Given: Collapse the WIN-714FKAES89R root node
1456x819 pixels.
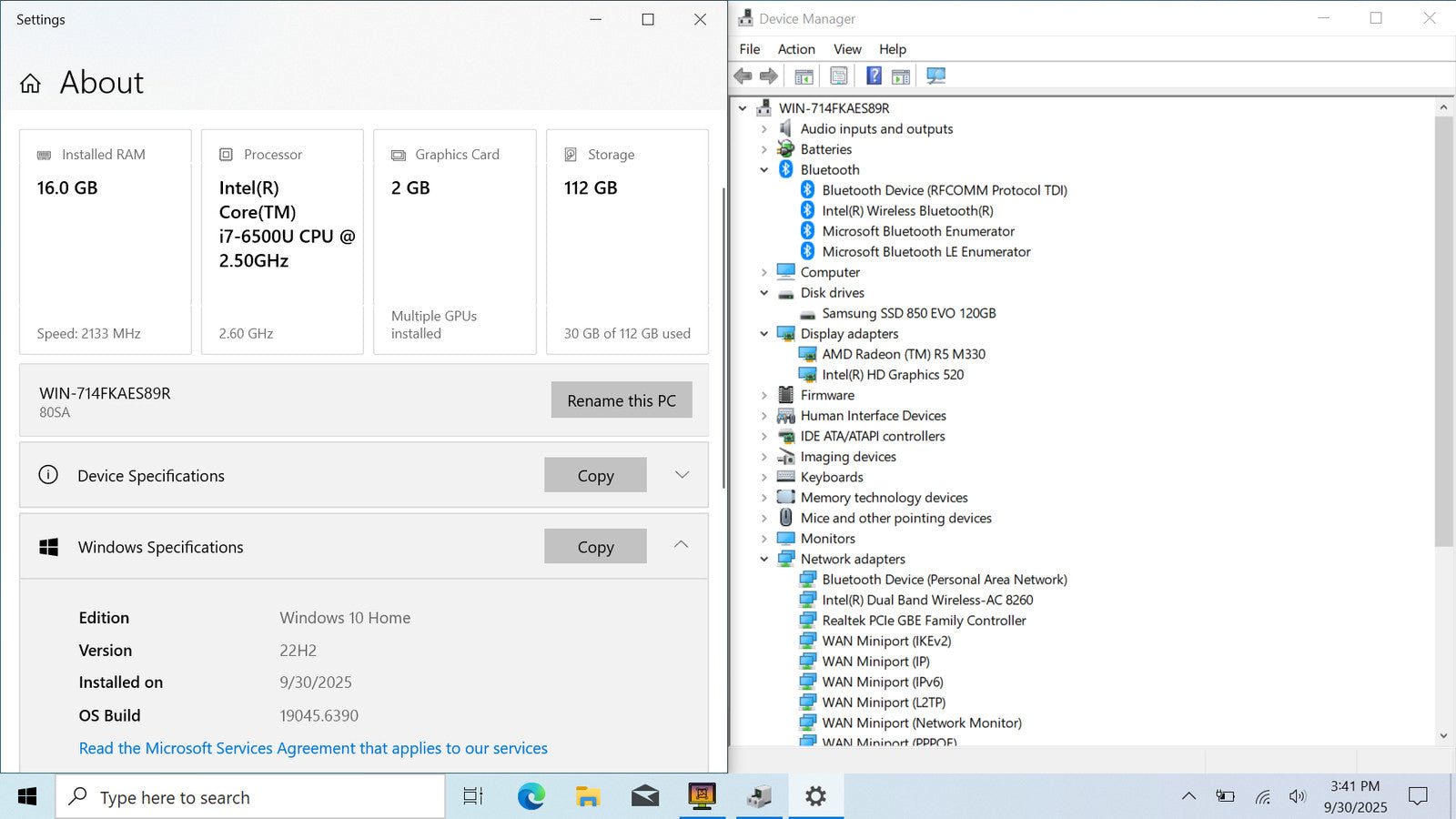Looking at the screenshot, I should pyautogui.click(x=743, y=108).
